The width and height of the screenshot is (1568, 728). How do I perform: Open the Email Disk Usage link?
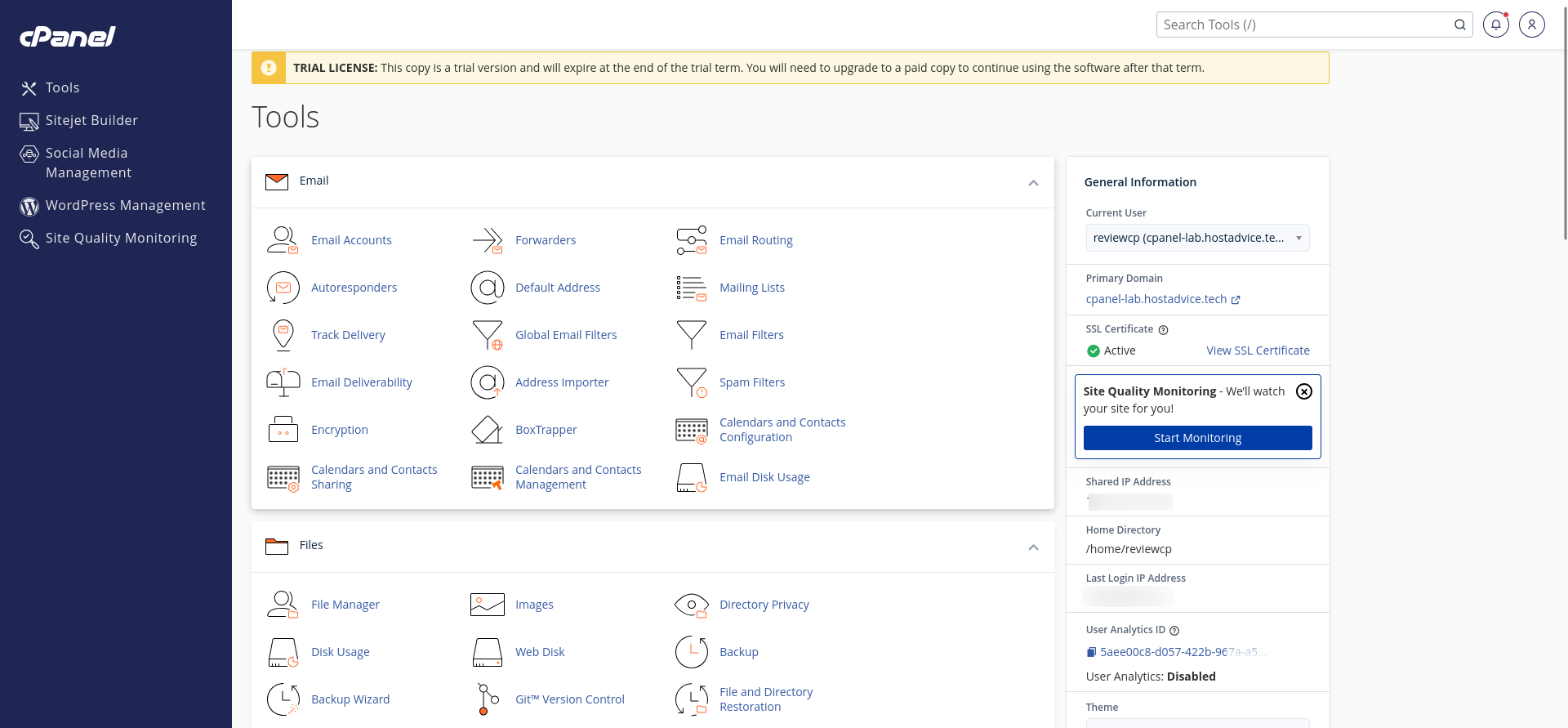[764, 477]
